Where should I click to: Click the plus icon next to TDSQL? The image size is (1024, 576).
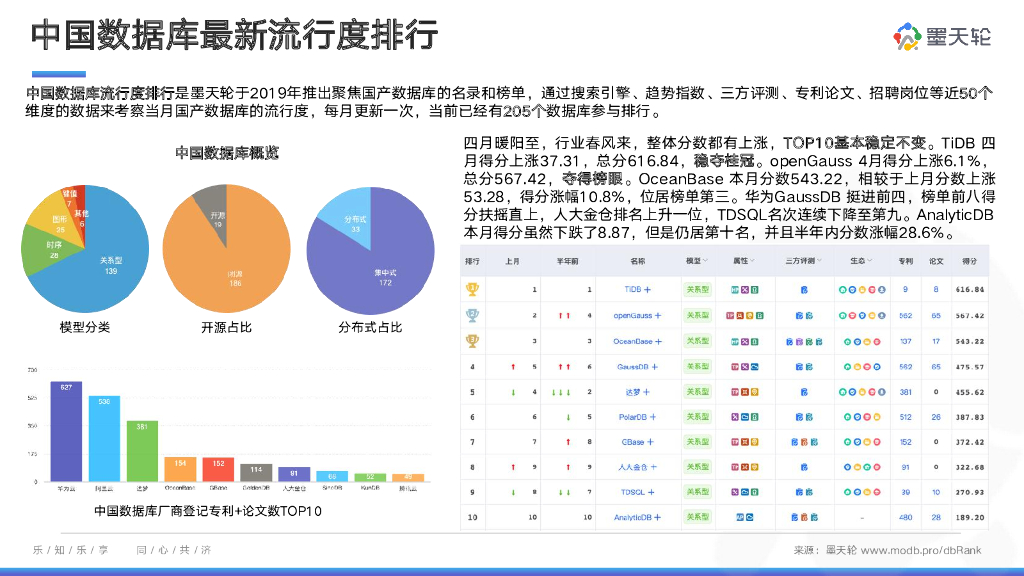coord(650,492)
